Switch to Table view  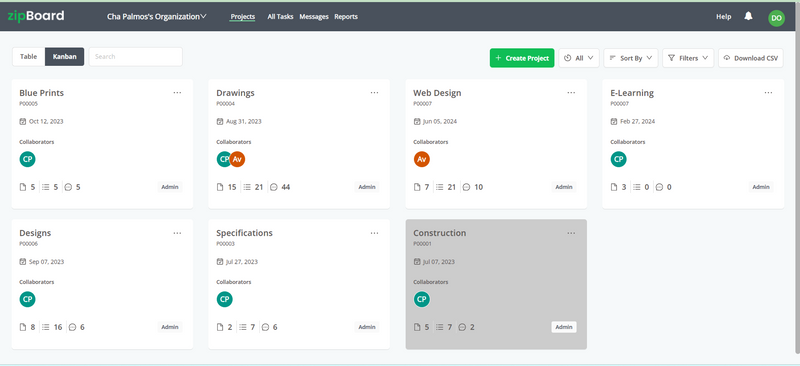click(x=29, y=57)
